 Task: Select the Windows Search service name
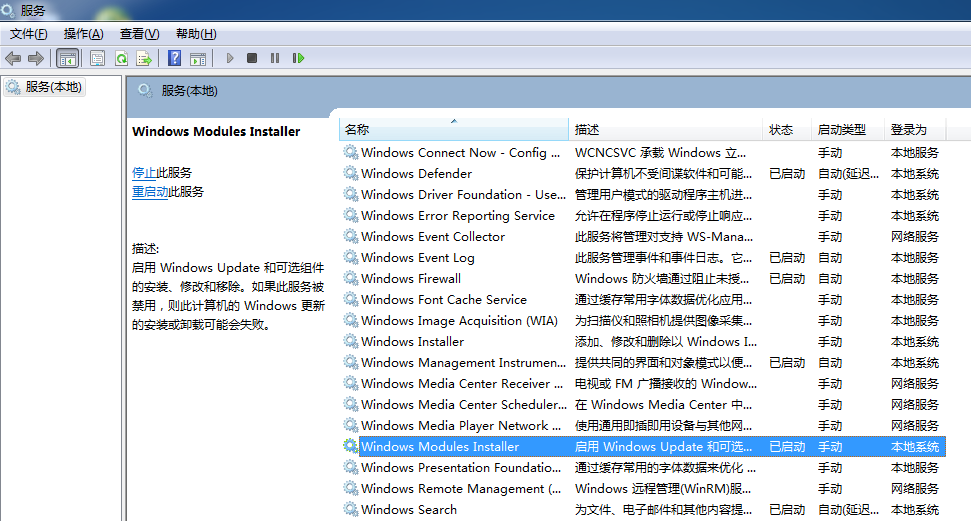pyautogui.click(x=409, y=510)
